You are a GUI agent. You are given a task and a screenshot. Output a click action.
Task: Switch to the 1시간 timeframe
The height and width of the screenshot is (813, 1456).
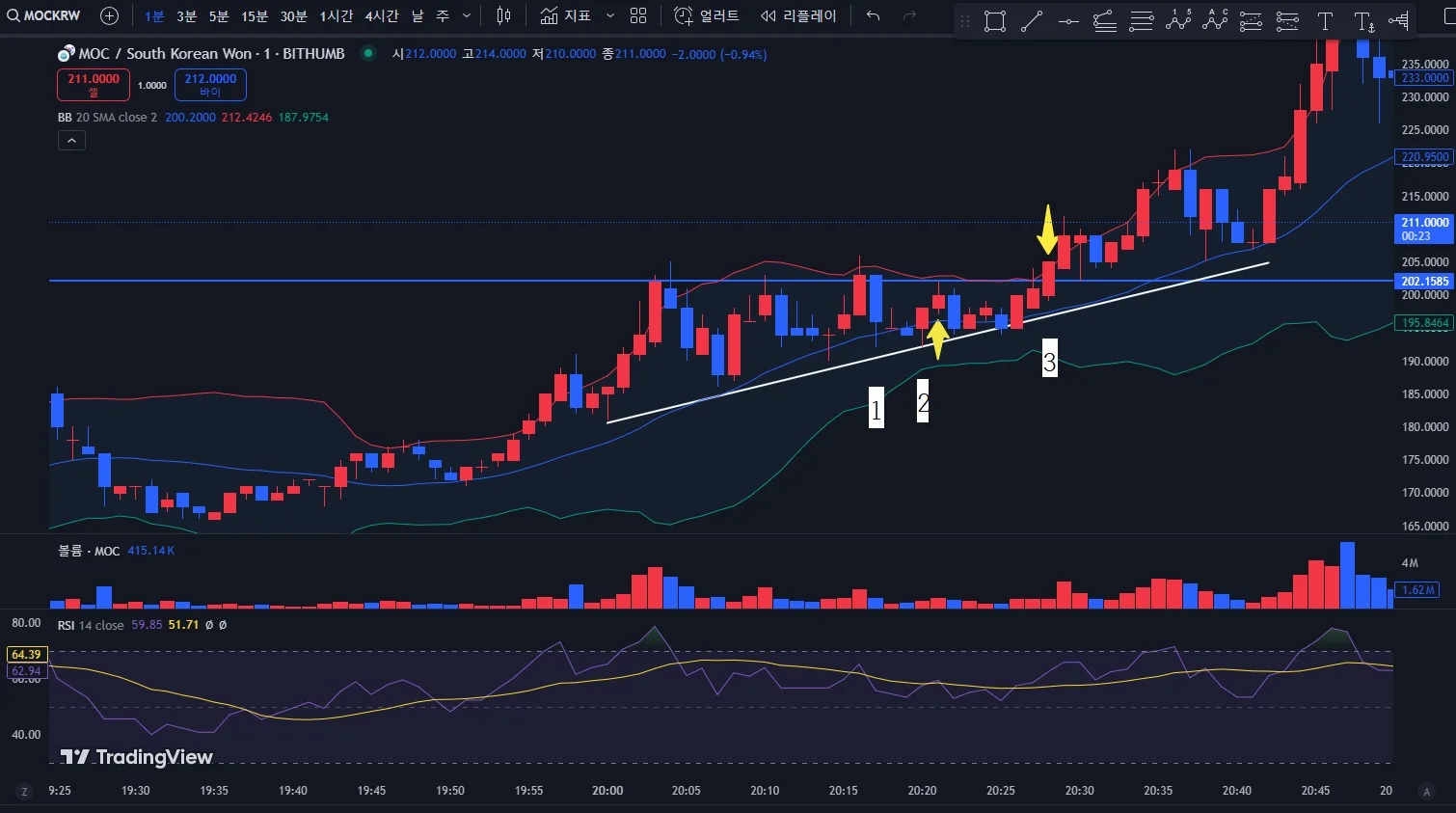point(337,16)
